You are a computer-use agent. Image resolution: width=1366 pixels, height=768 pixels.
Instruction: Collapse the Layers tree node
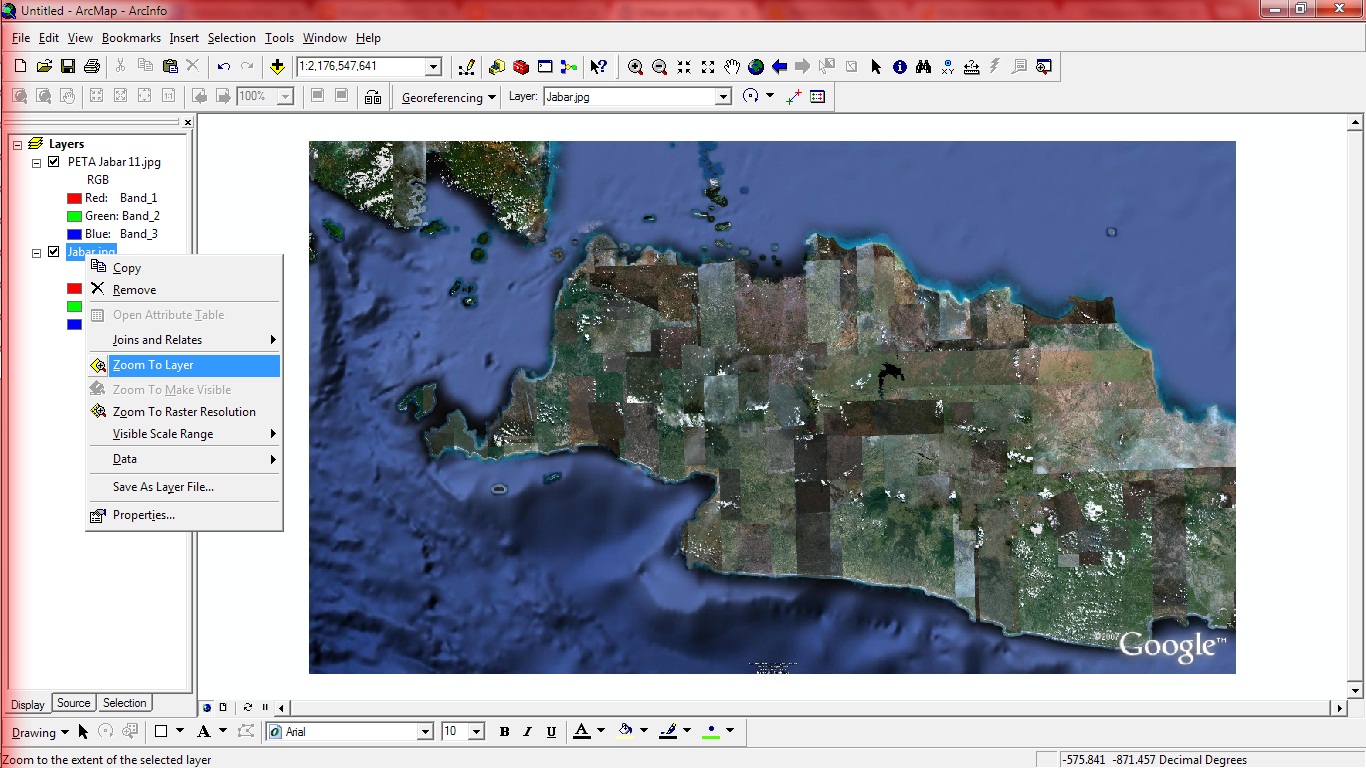[16, 143]
